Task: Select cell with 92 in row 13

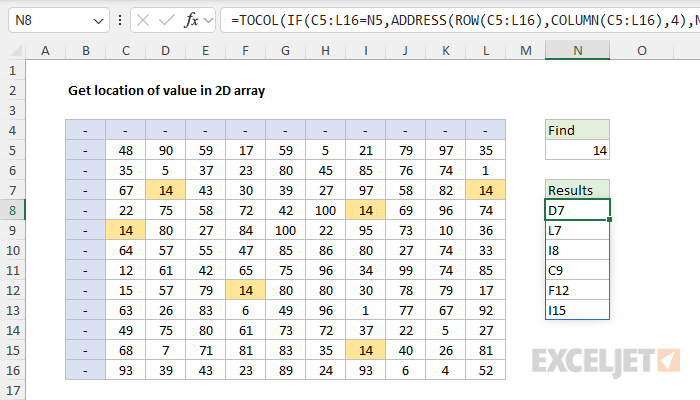Action: (486, 310)
